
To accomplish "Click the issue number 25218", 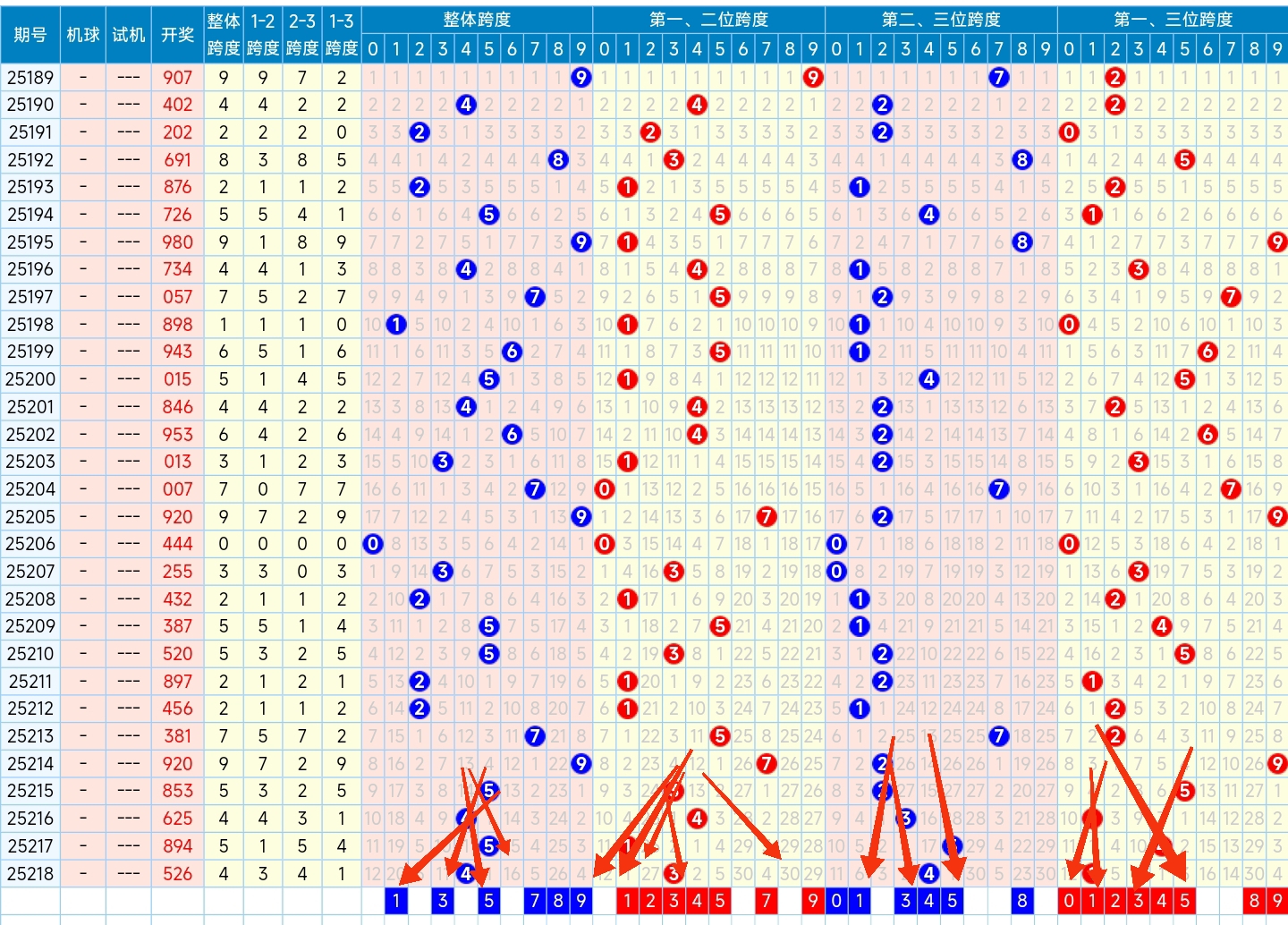I will tap(30, 873).
